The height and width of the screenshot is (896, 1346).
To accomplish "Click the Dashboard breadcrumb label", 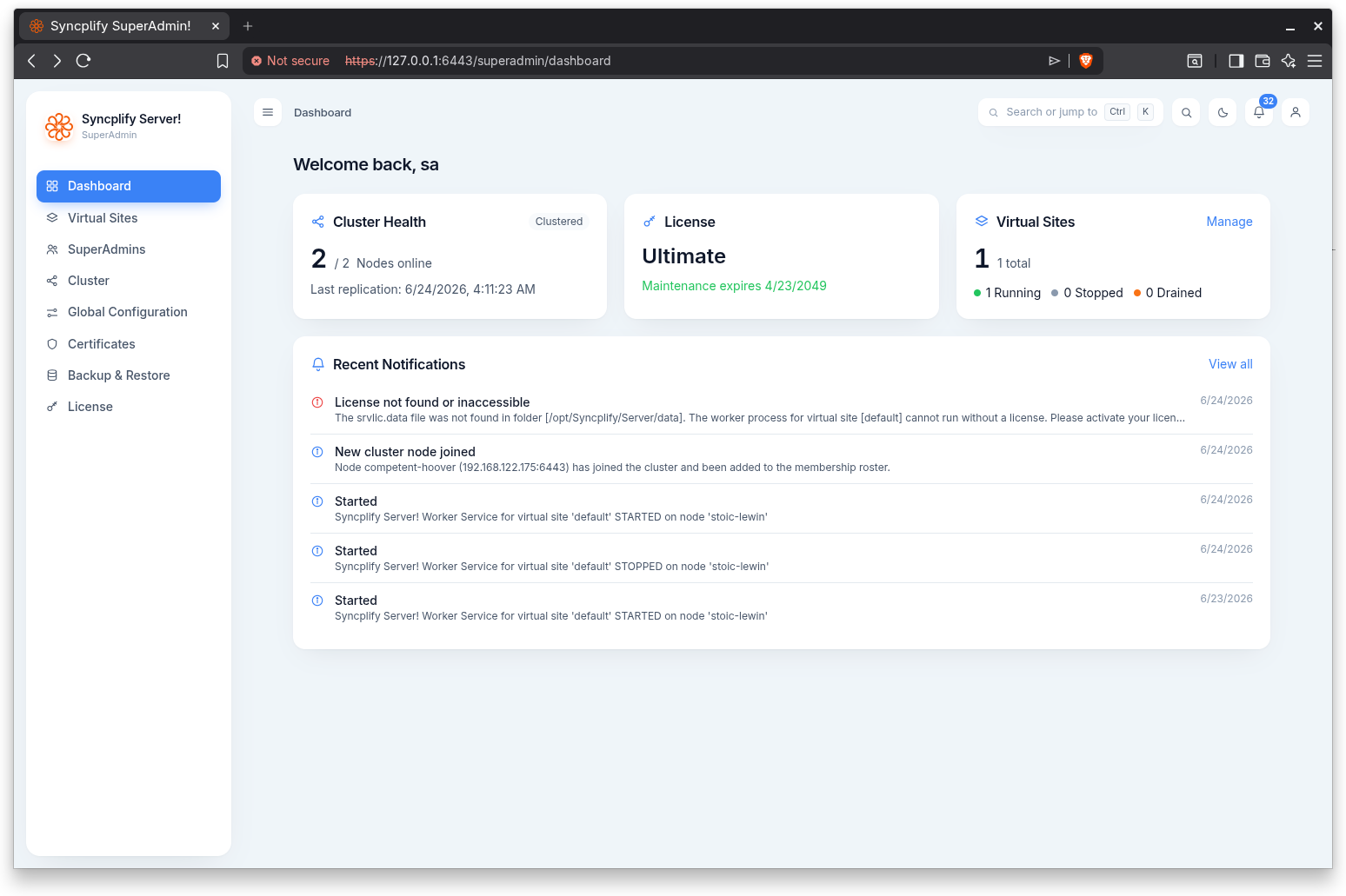I will [323, 112].
